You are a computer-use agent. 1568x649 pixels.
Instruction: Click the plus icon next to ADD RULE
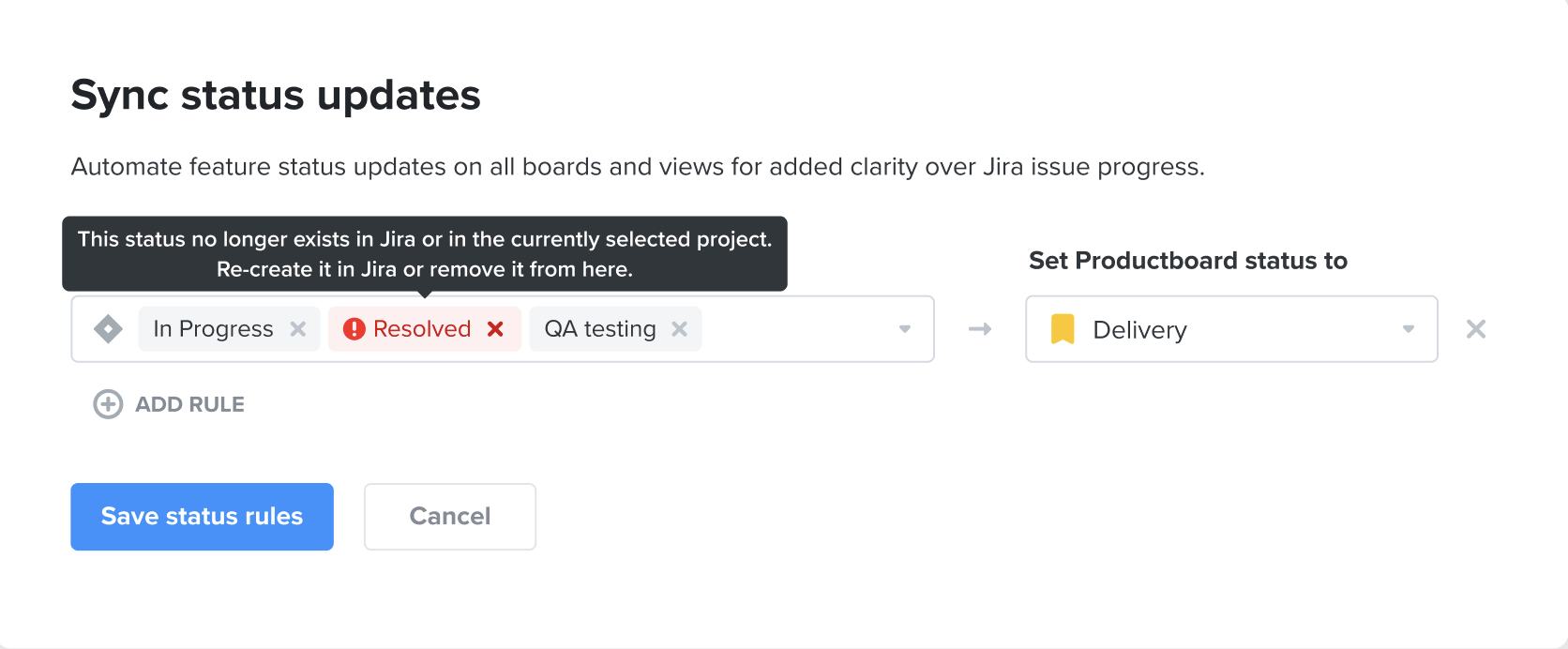[107, 404]
